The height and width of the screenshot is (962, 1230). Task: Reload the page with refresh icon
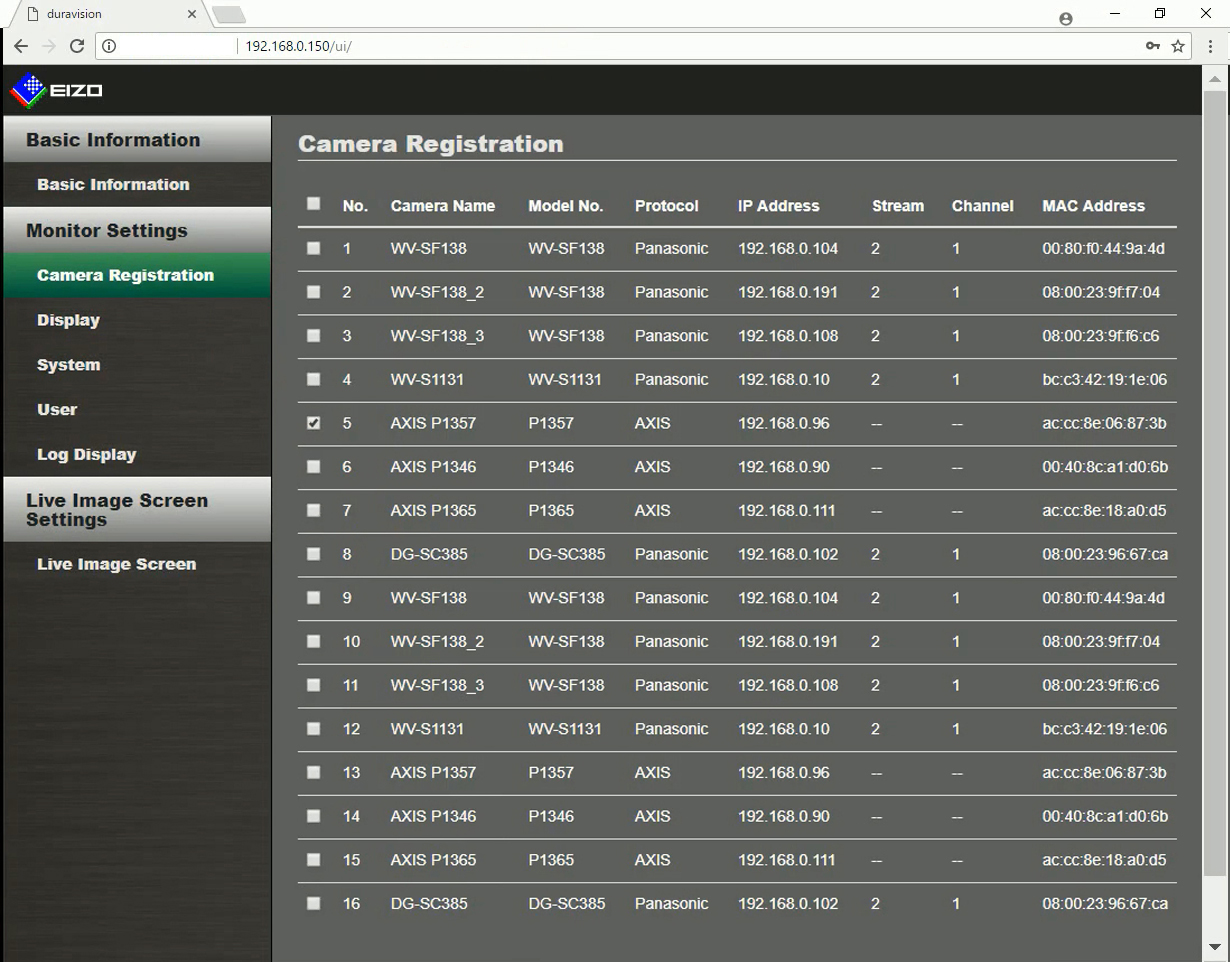point(77,46)
